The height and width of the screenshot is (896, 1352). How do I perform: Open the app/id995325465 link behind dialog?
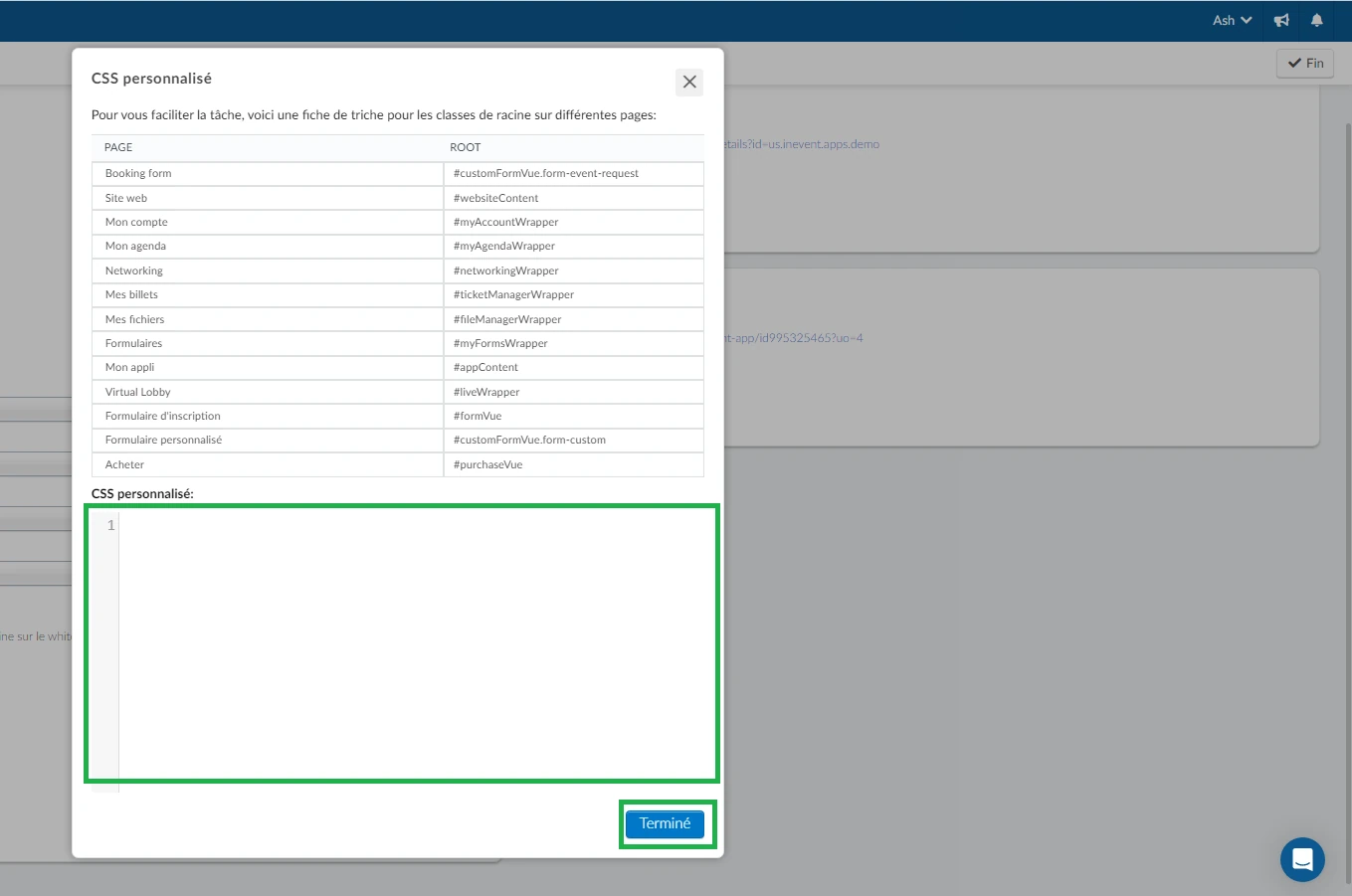pos(794,338)
